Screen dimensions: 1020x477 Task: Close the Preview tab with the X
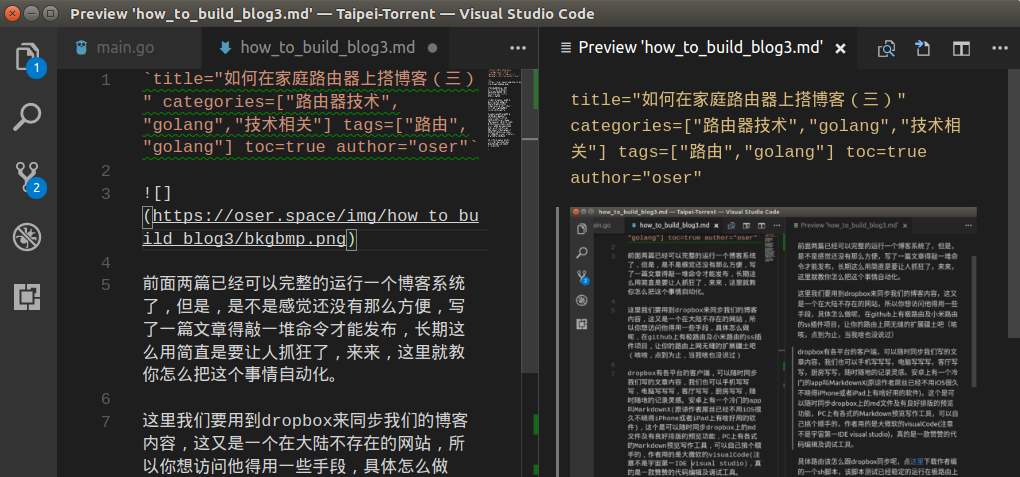(x=840, y=48)
